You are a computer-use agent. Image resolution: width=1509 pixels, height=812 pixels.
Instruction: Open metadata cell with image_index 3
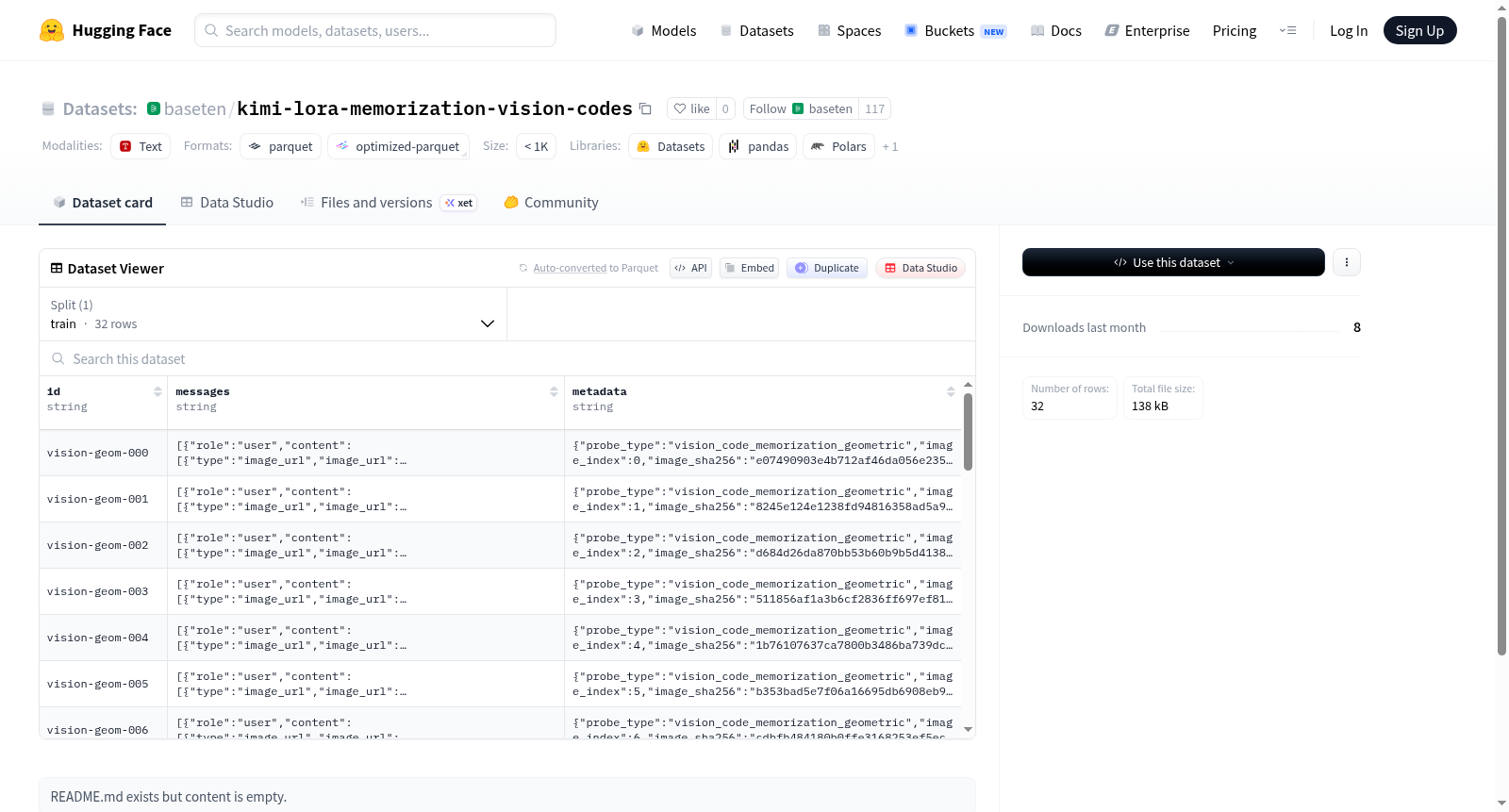tap(762, 591)
